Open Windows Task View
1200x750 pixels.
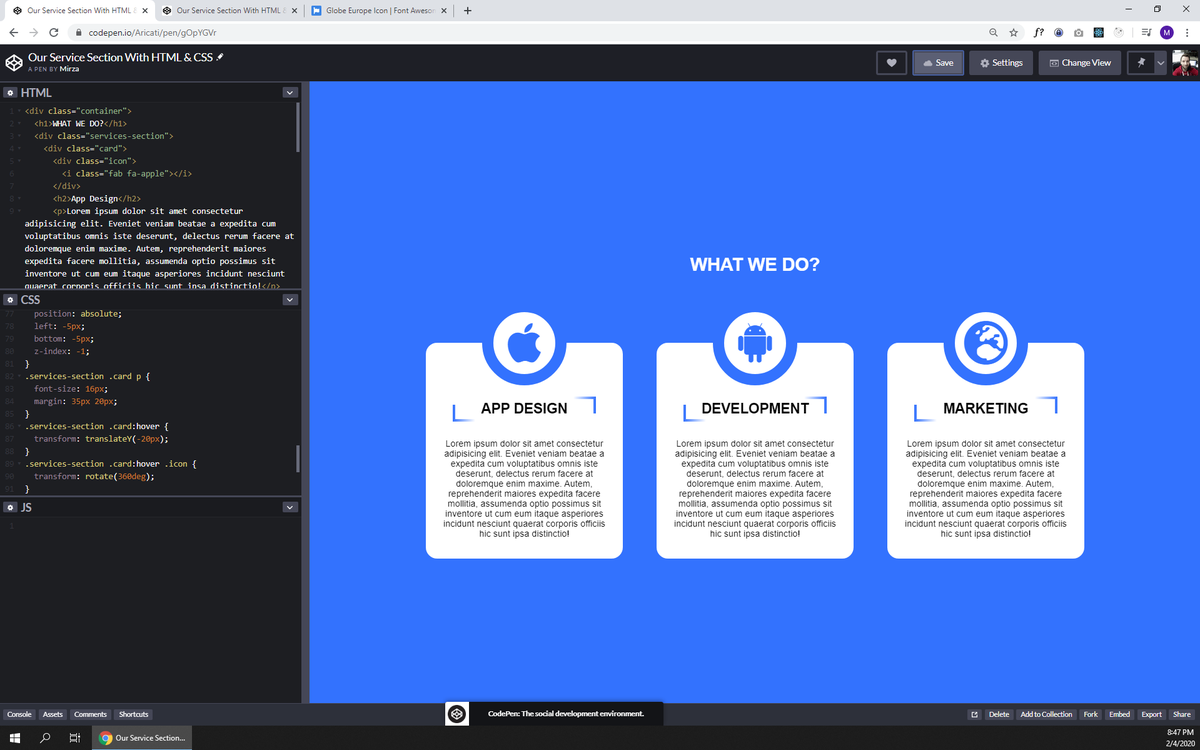click(74, 738)
